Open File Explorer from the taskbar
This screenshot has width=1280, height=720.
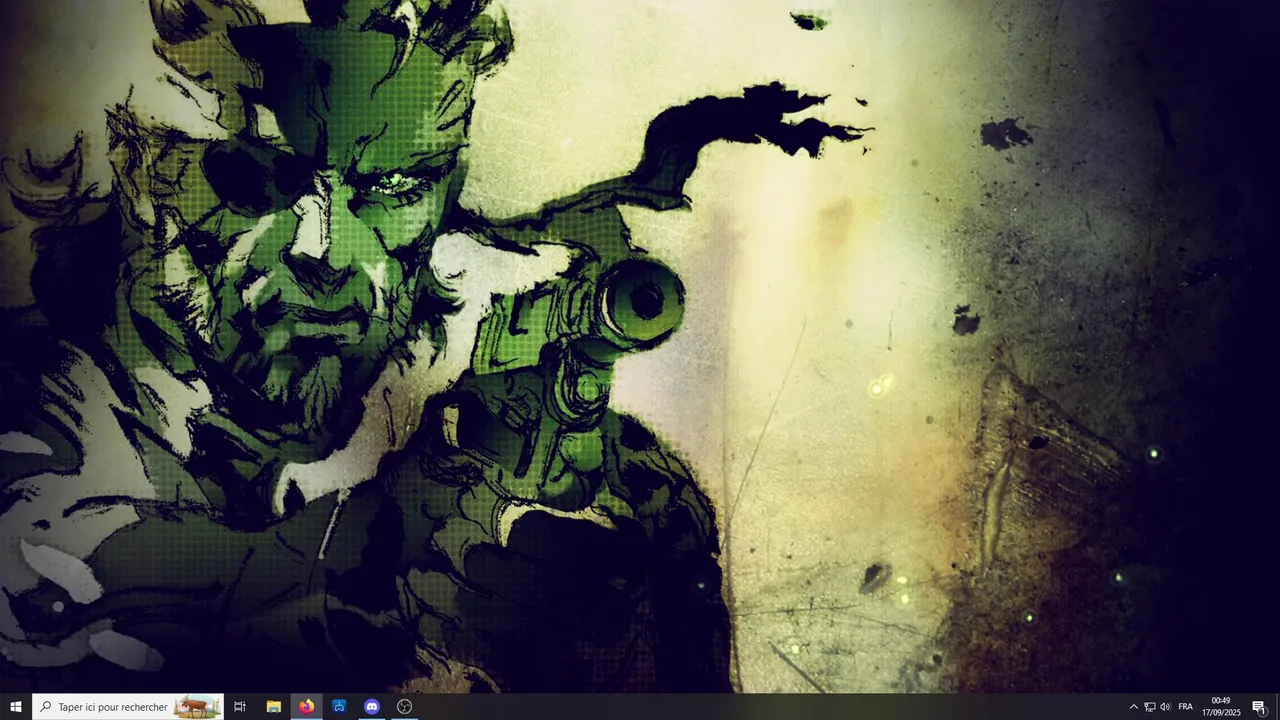[273, 707]
